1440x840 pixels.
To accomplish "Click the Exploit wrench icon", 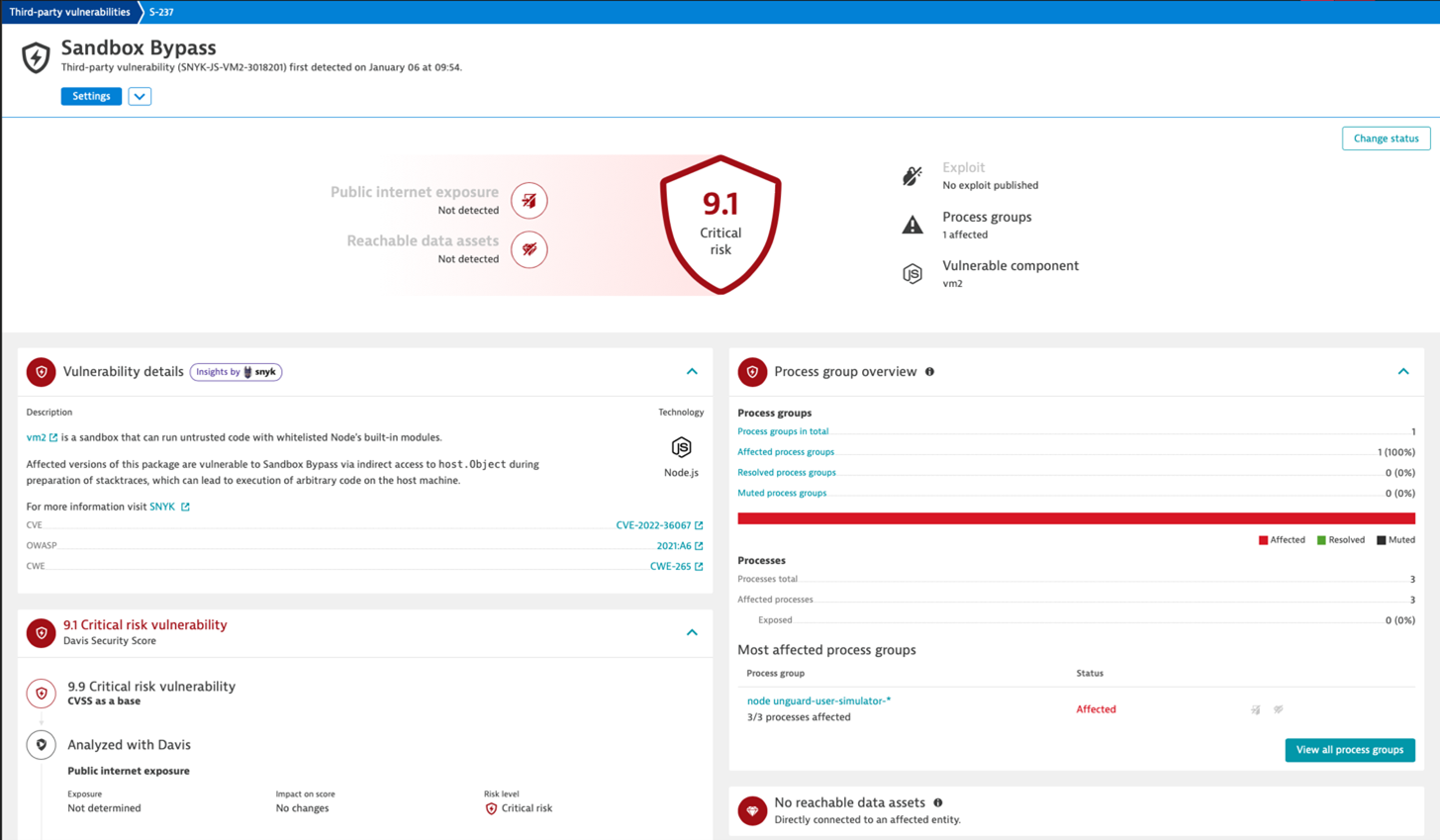I will [x=912, y=175].
